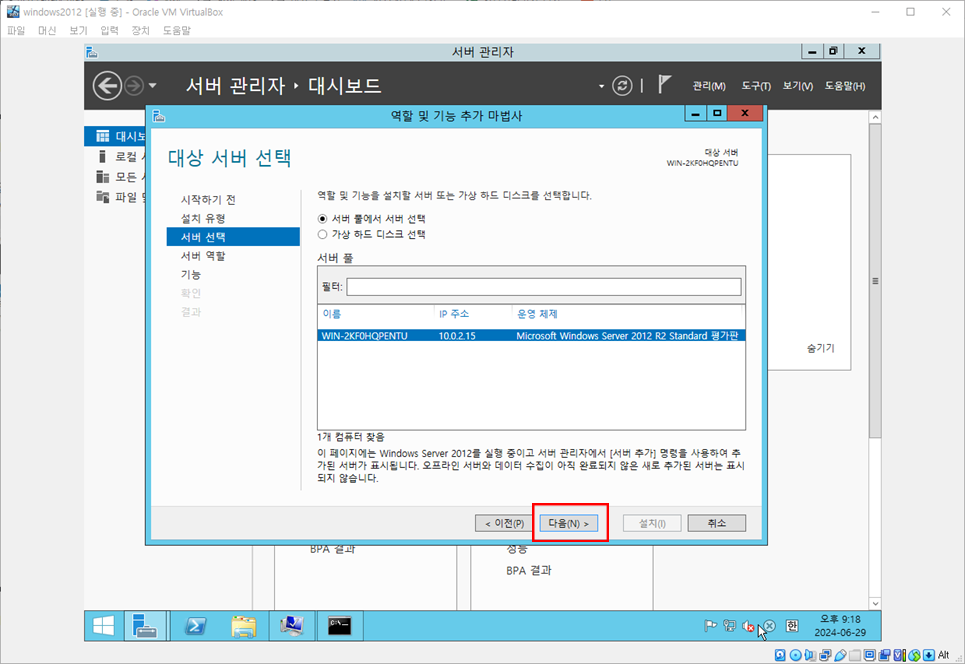Open the VirtualBox 보기 menu
This screenshot has height=664, width=965.
pyautogui.click(x=78, y=30)
